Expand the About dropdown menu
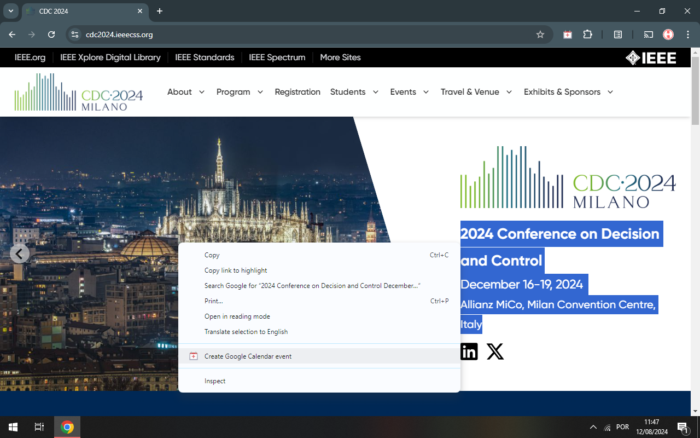 186,92
